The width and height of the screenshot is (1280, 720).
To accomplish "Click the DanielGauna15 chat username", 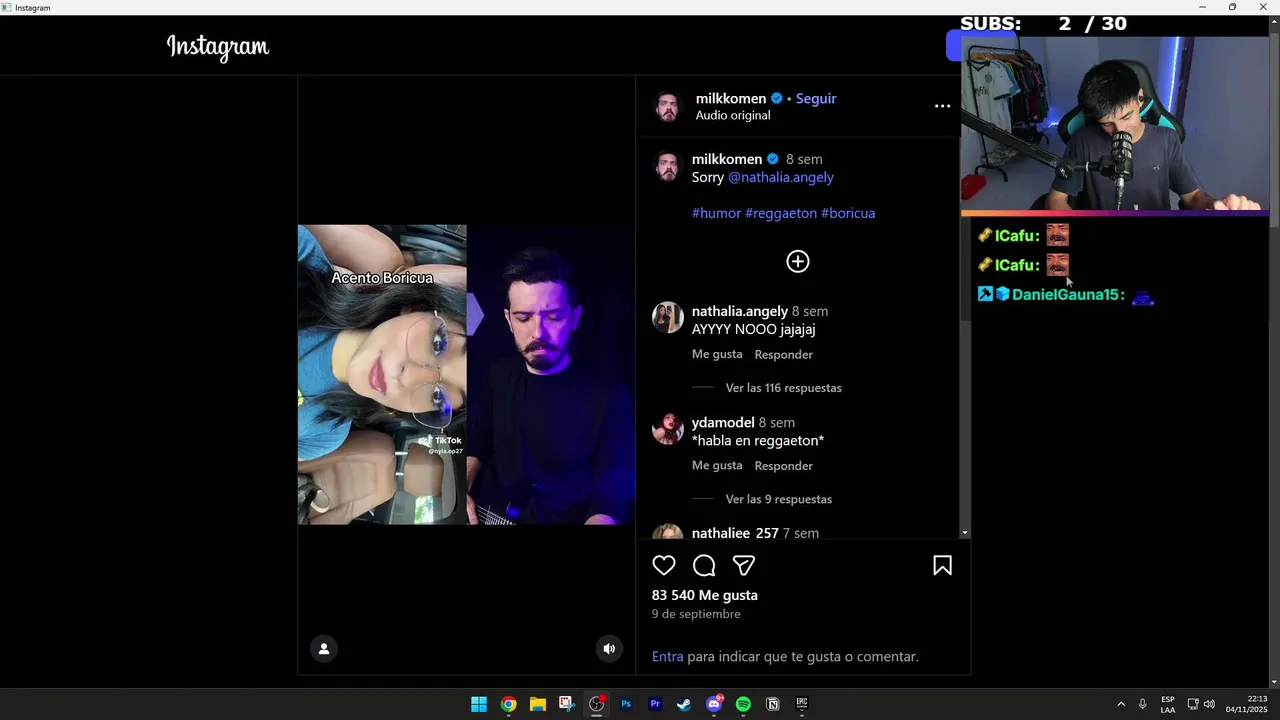I will coord(1068,295).
